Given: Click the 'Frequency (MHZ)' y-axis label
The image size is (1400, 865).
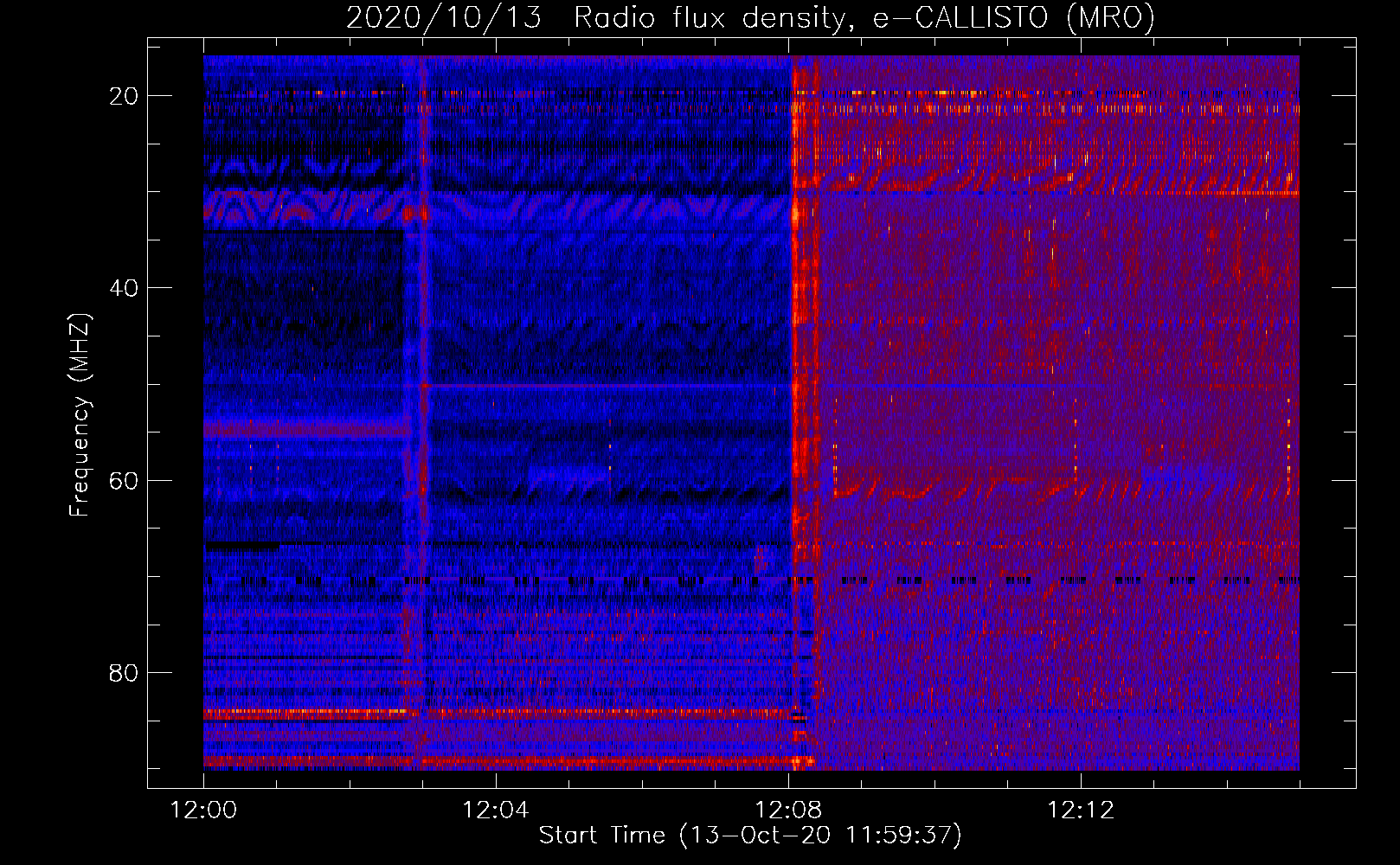Looking at the screenshot, I should tap(80, 415).
